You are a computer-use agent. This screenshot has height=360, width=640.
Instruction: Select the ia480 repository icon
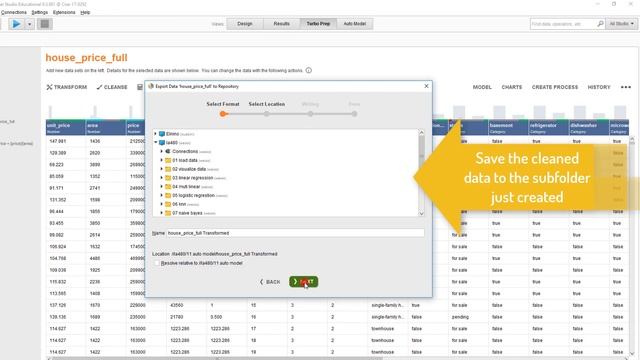pyautogui.click(x=162, y=142)
